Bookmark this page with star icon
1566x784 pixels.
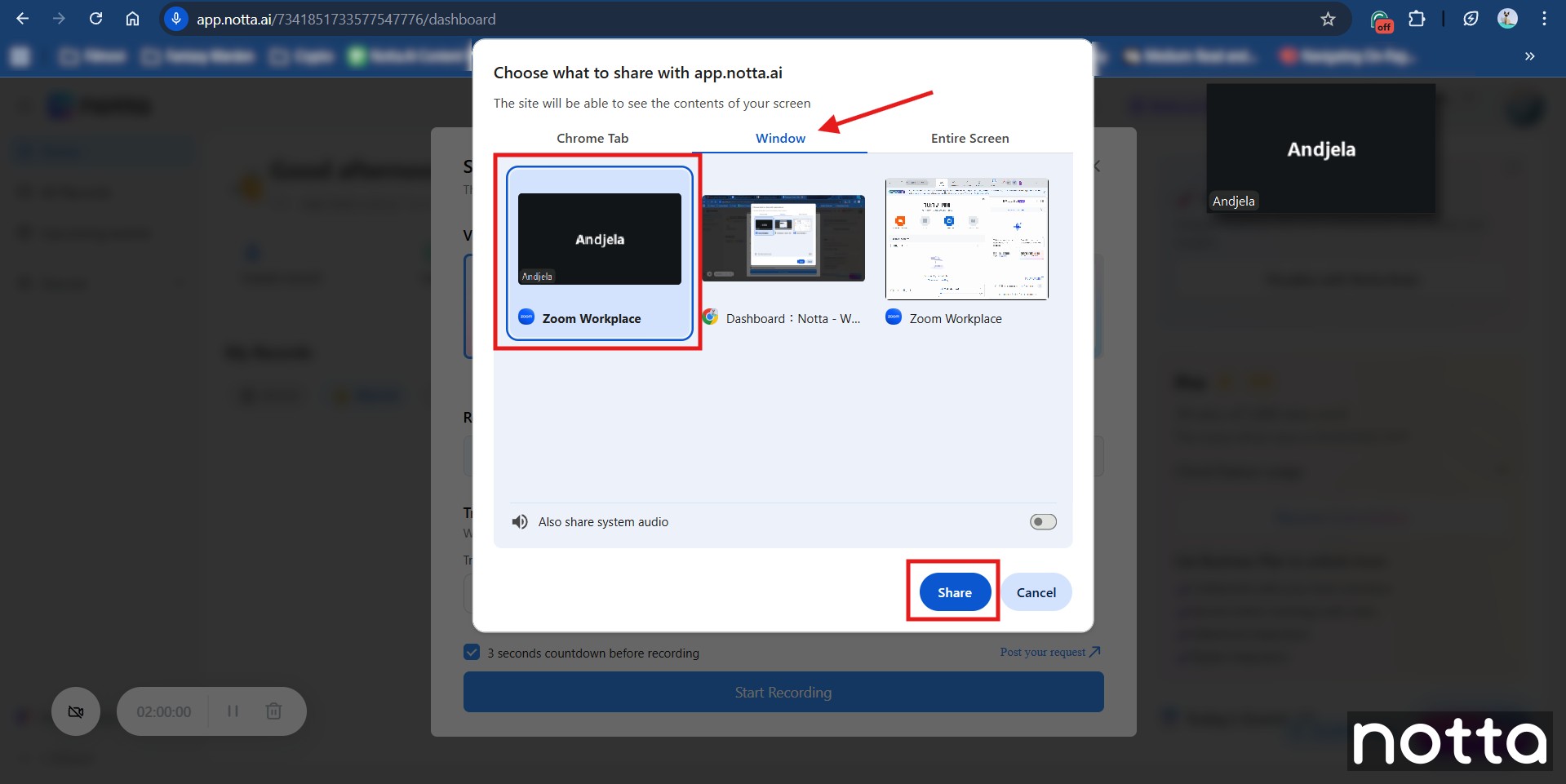coord(1328,19)
